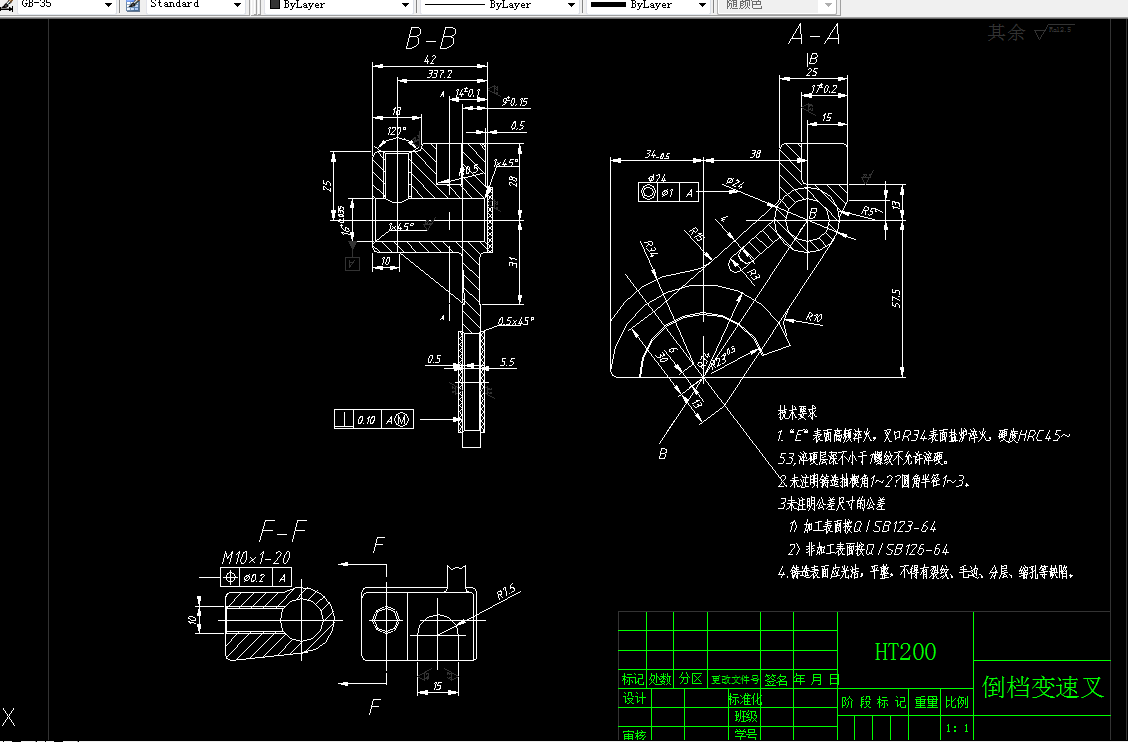The image size is (1128, 742).
Task: Expand the linetype ByLayer dropdown
Action: click(571, 6)
